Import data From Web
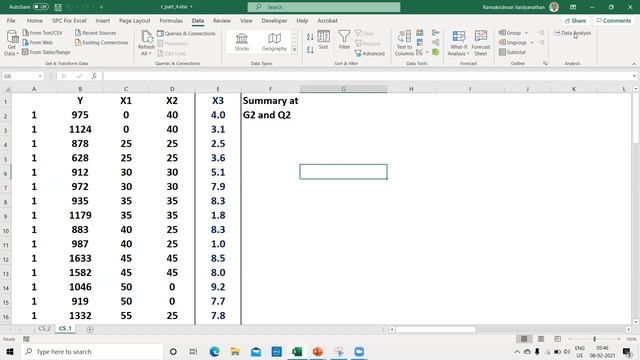The width and height of the screenshot is (640, 360). point(38,42)
